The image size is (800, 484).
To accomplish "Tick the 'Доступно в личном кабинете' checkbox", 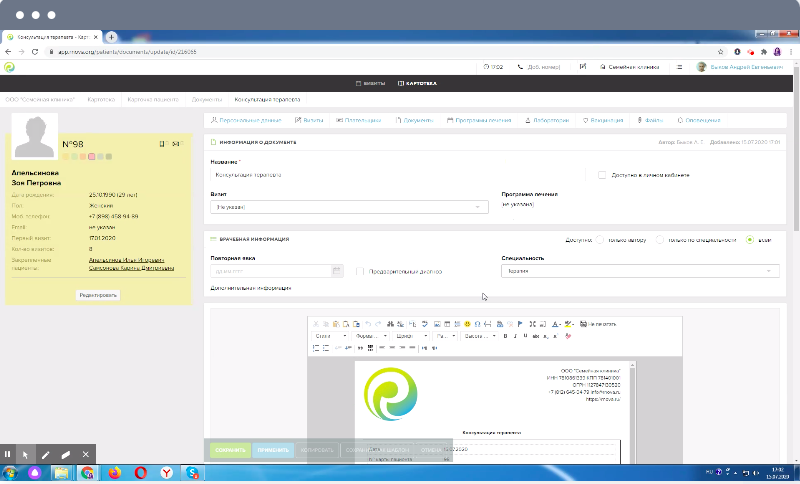I will tap(602, 175).
